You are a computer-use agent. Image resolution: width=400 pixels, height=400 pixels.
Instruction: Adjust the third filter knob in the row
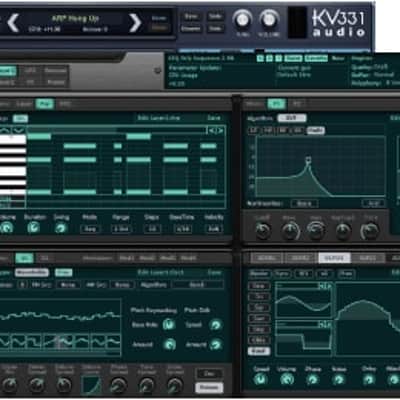[x=316, y=230]
